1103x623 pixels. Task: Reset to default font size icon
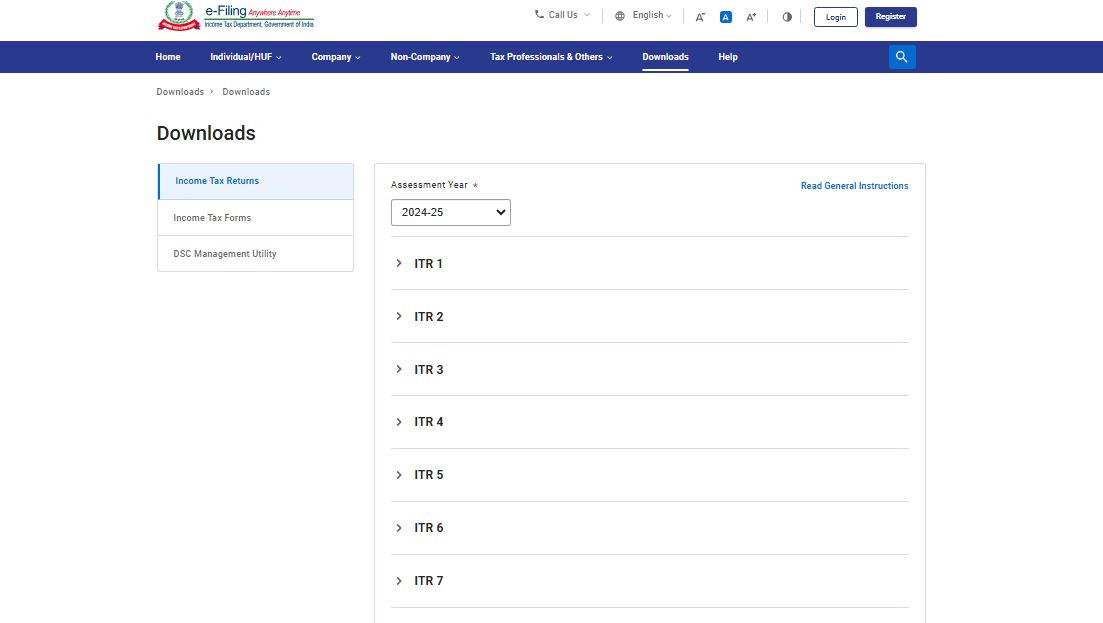(726, 17)
